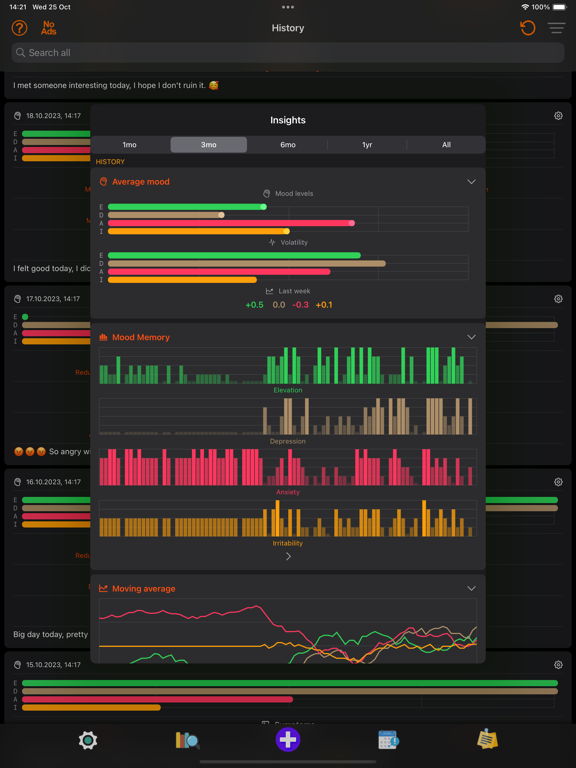The width and height of the screenshot is (576, 768).
Task: Tap the orange refresh arrow icon
Action: [528, 28]
